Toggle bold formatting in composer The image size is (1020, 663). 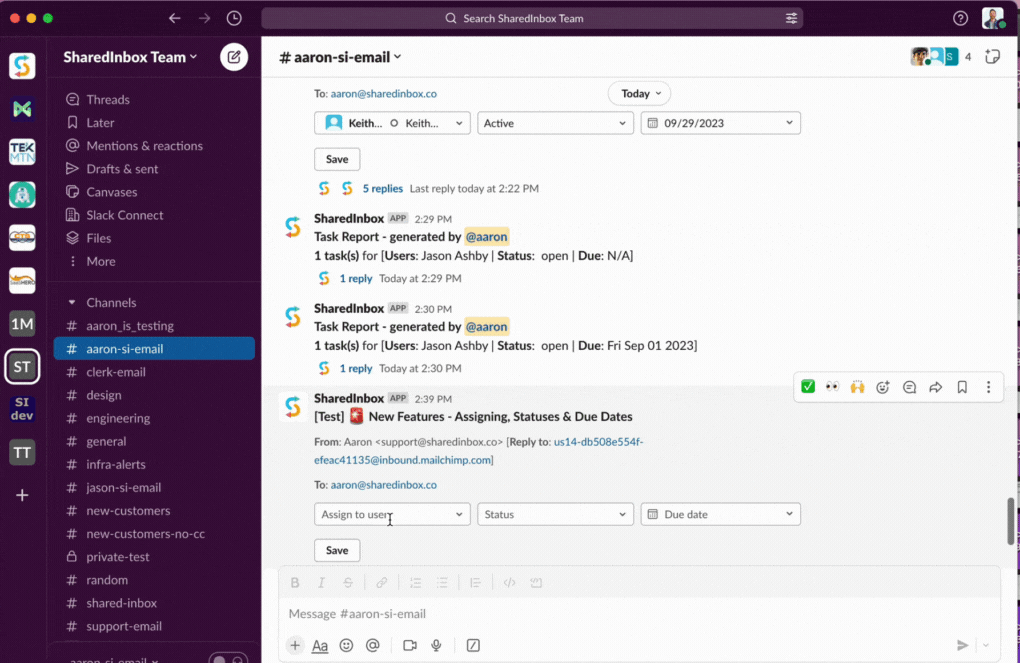click(x=295, y=582)
